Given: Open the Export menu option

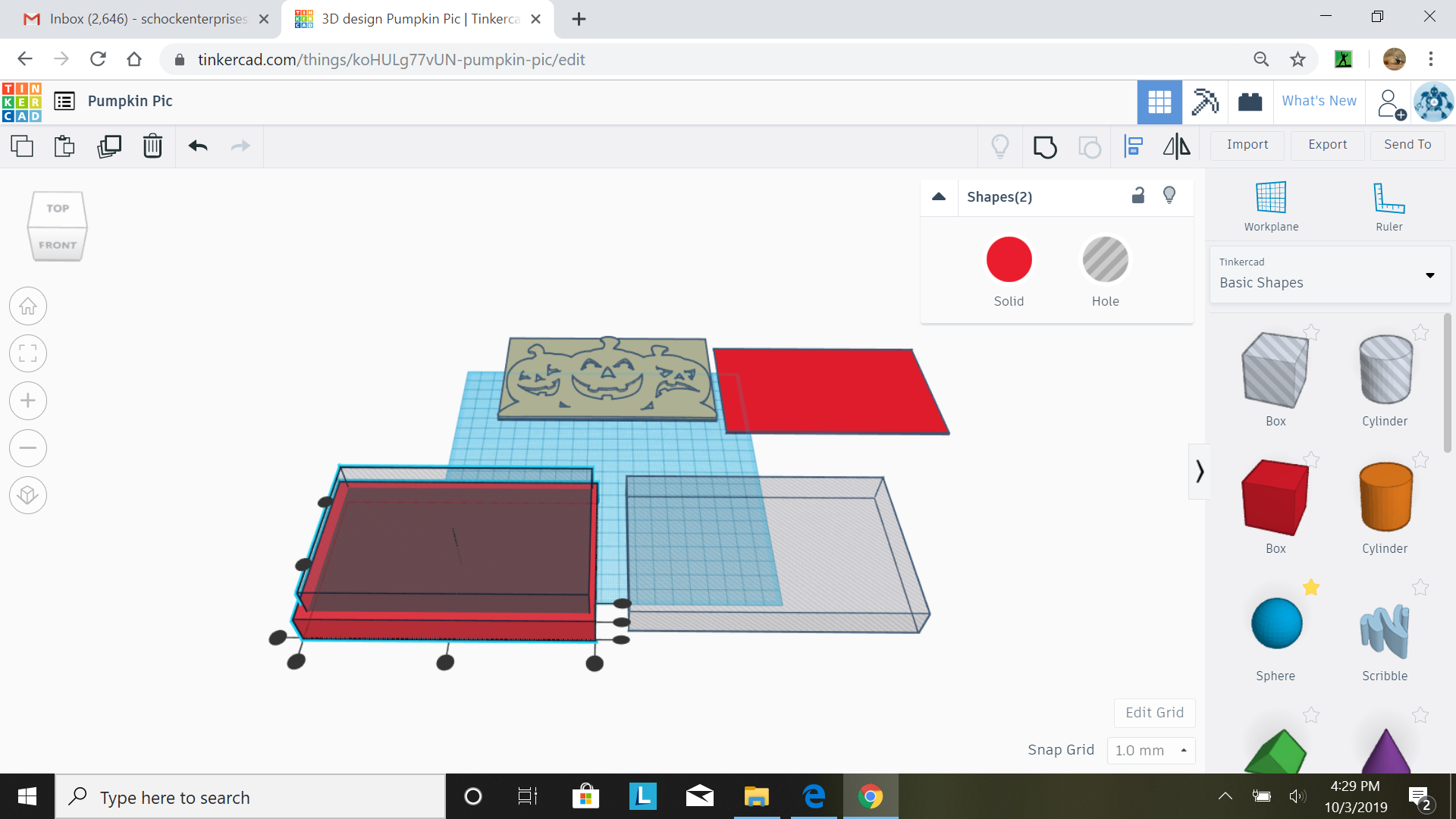Looking at the screenshot, I should click(x=1328, y=144).
